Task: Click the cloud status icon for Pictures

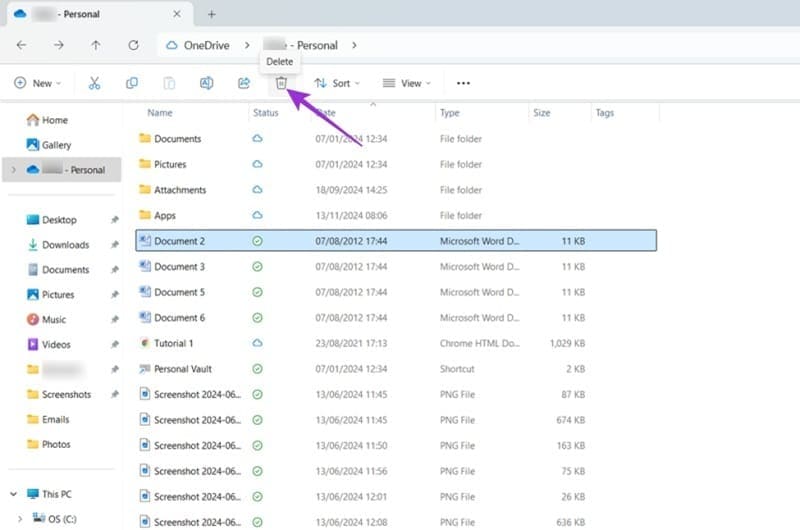Action: point(258,164)
